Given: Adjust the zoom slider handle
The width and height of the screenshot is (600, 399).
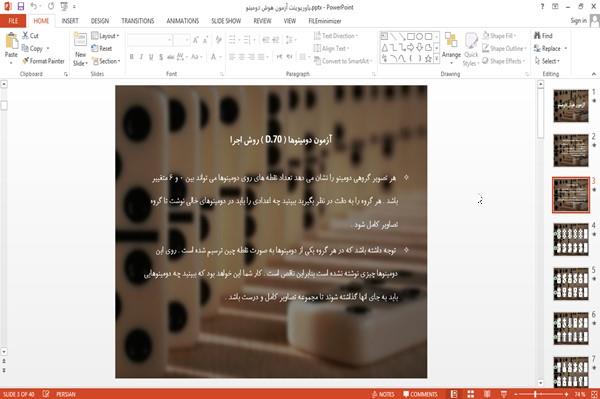Looking at the screenshot, I should [x=535, y=394].
